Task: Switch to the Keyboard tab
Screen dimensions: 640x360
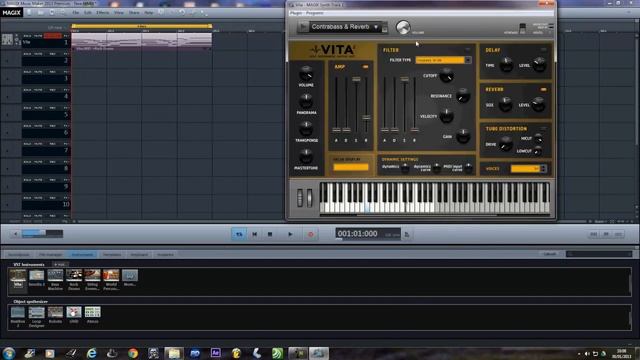Action: [x=139, y=254]
